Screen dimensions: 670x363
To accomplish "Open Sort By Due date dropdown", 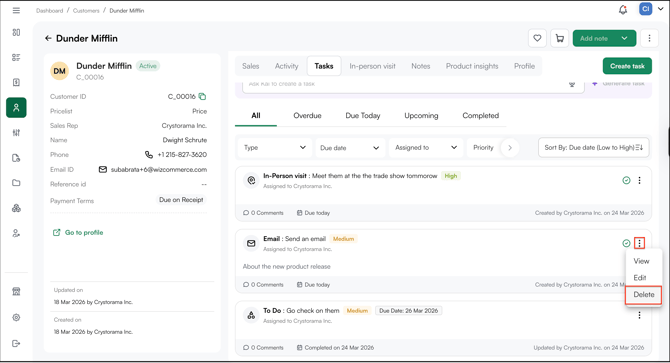I will tap(594, 148).
